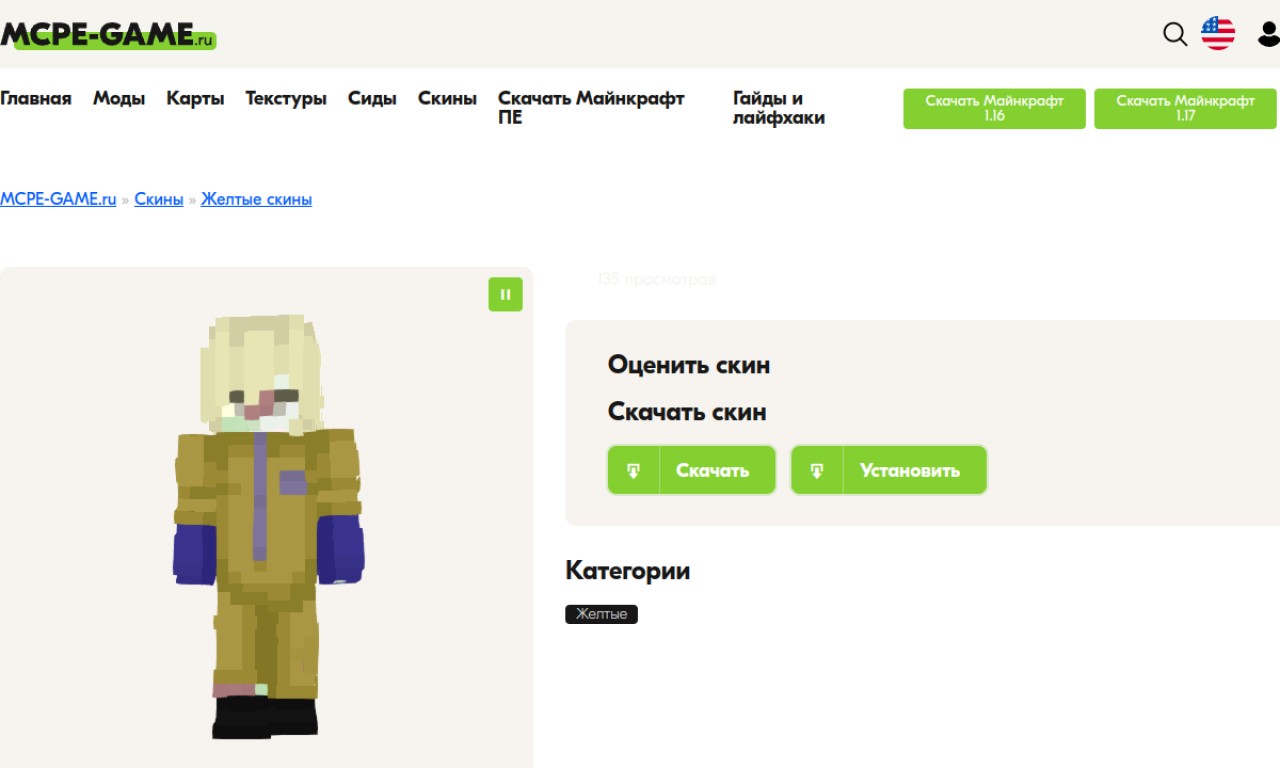1280x768 pixels.
Task: Open the Скины menu item
Action: [447, 98]
